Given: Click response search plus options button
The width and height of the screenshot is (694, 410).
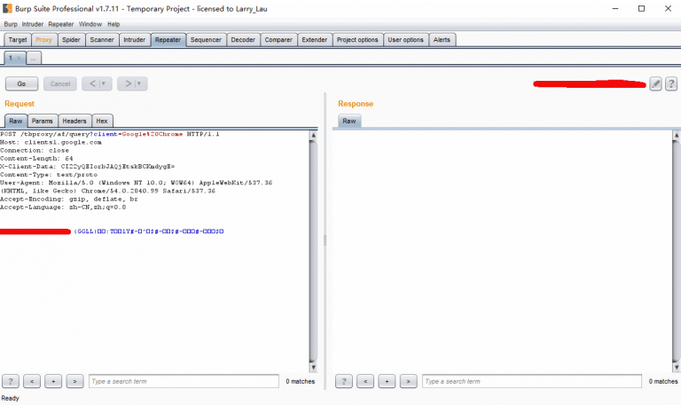Looking at the screenshot, I should (387, 381).
